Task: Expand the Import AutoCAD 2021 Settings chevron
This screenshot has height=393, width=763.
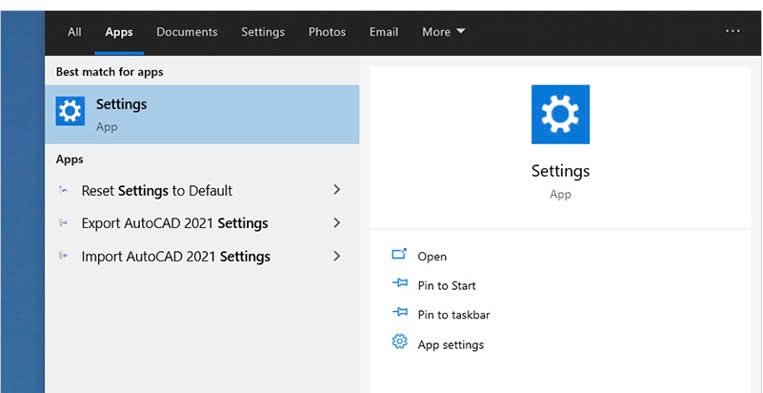Action: tap(336, 256)
